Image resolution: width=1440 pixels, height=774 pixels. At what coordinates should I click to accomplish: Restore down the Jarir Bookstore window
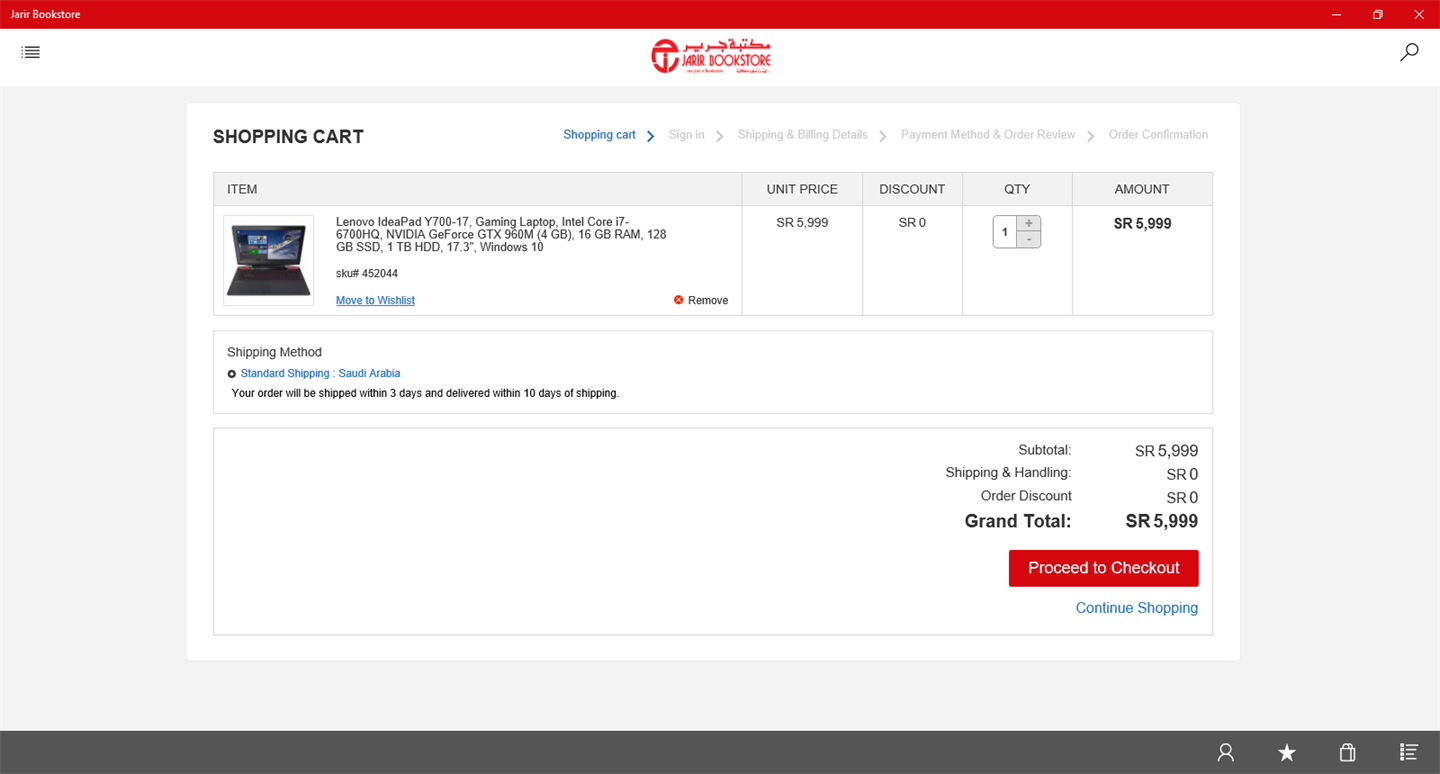coord(1378,14)
